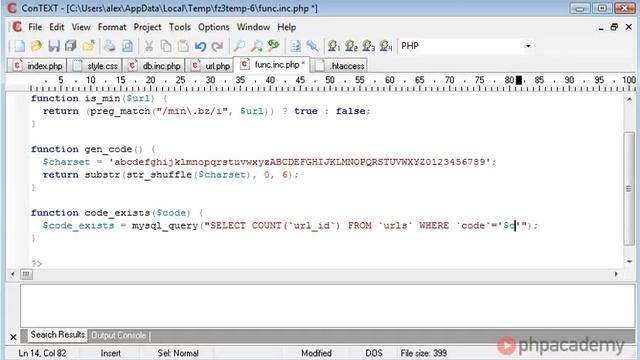This screenshot has height=360, width=640.
Task: Open Print Preview icon
Action: [x=127, y=46]
